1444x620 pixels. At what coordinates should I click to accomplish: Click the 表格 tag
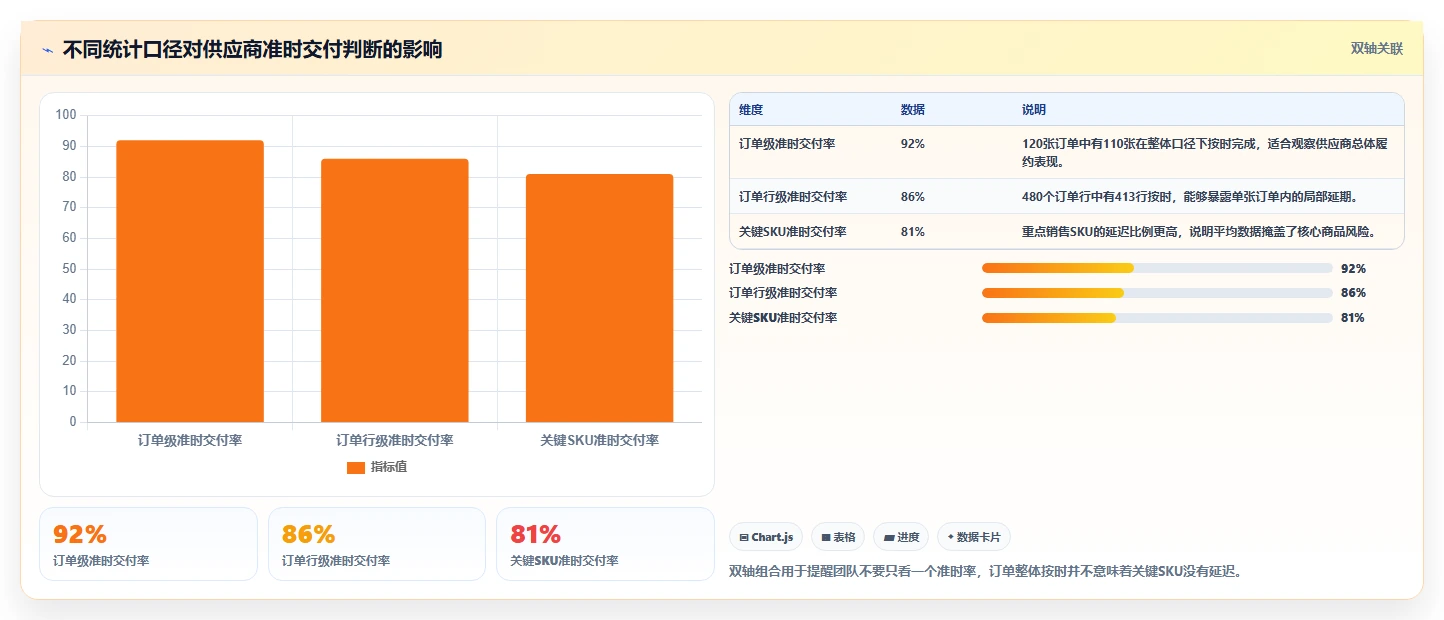(x=838, y=537)
